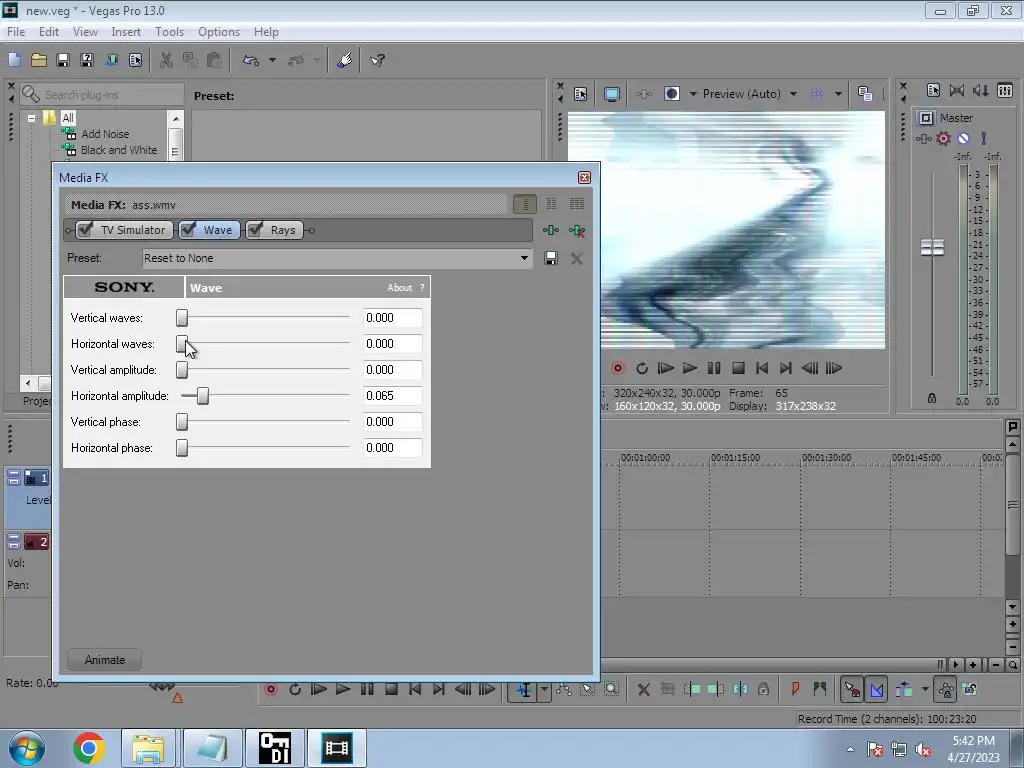Click the Render As toolbar icon

click(x=111, y=60)
